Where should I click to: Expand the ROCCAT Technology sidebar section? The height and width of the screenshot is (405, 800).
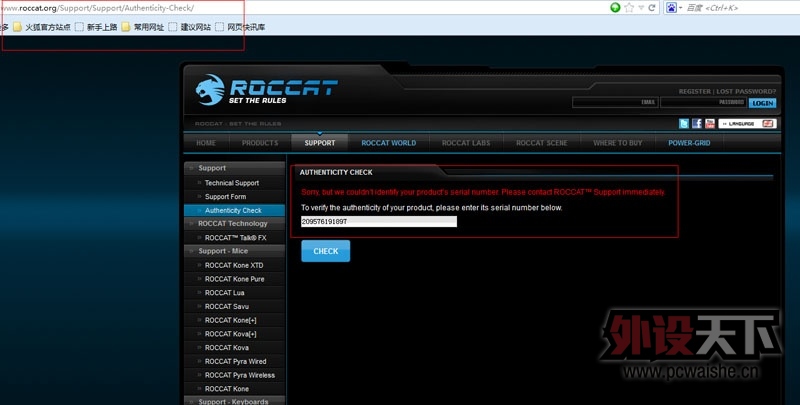pyautogui.click(x=234, y=223)
